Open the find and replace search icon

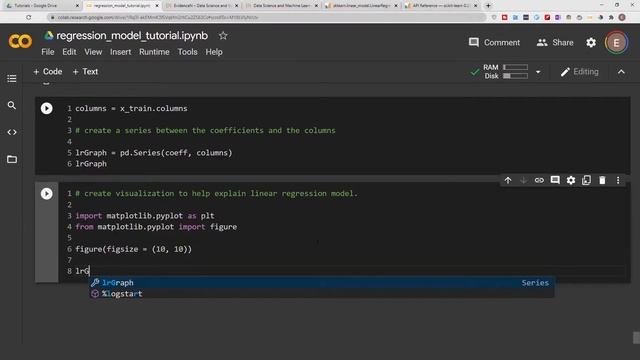pyautogui.click(x=12, y=105)
